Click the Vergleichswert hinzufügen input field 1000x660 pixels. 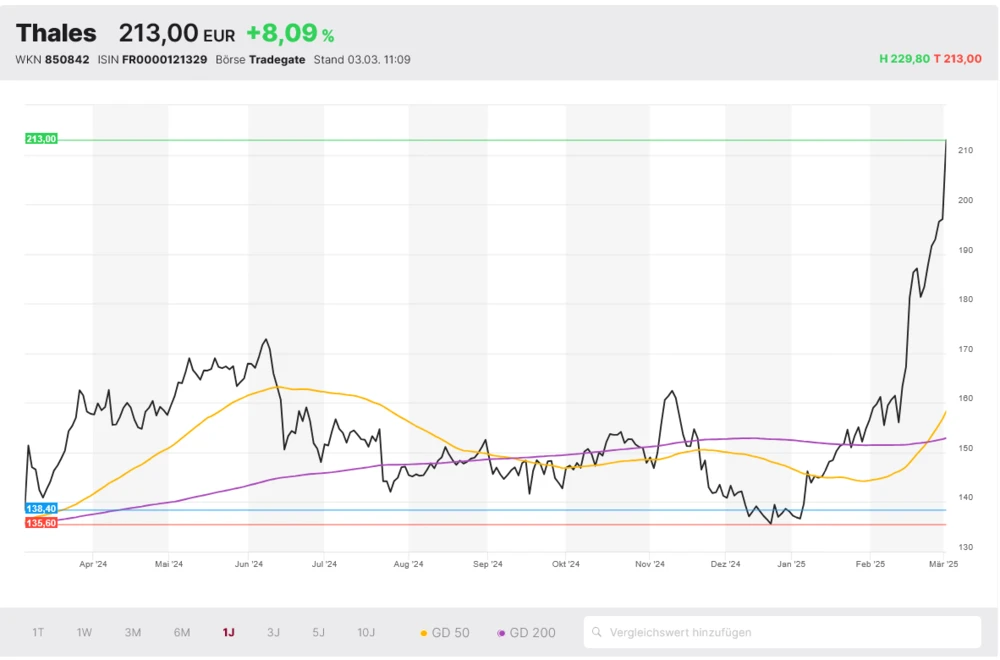point(790,632)
